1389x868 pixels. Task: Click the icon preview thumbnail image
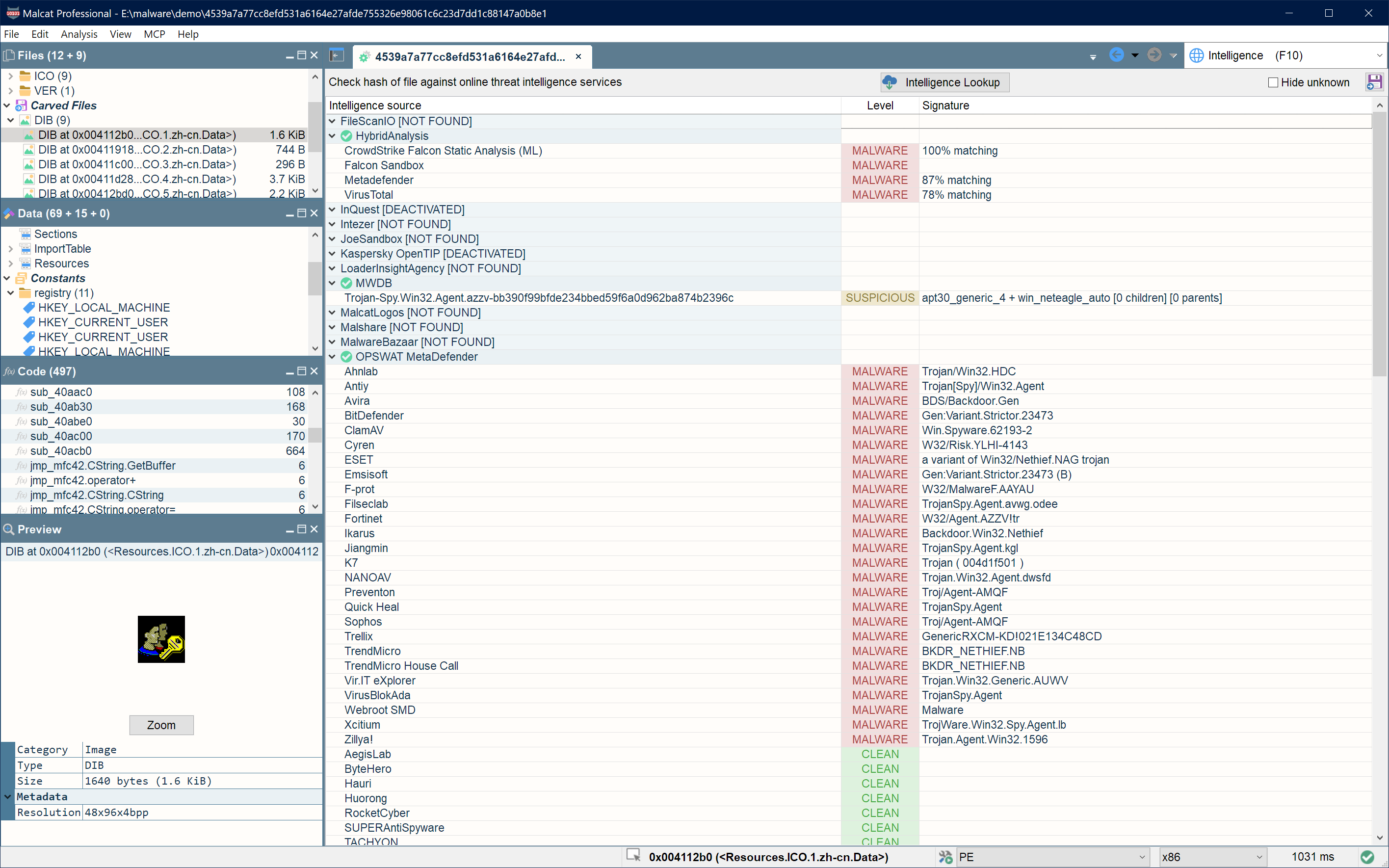point(161,639)
